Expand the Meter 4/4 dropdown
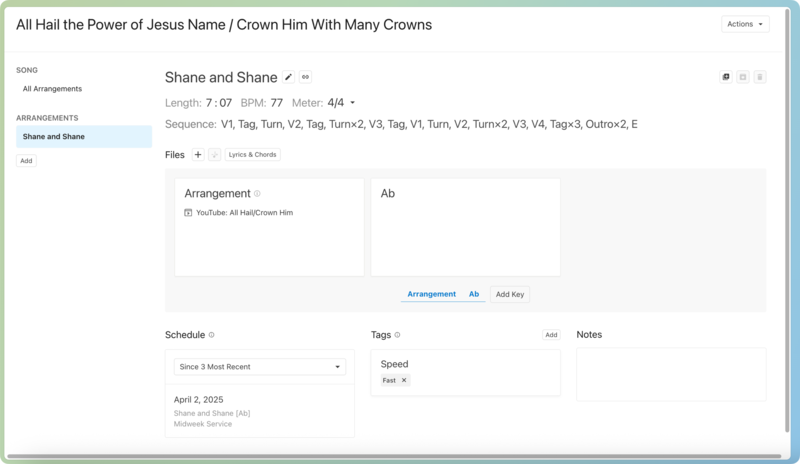The height and width of the screenshot is (464, 800). tap(352, 102)
